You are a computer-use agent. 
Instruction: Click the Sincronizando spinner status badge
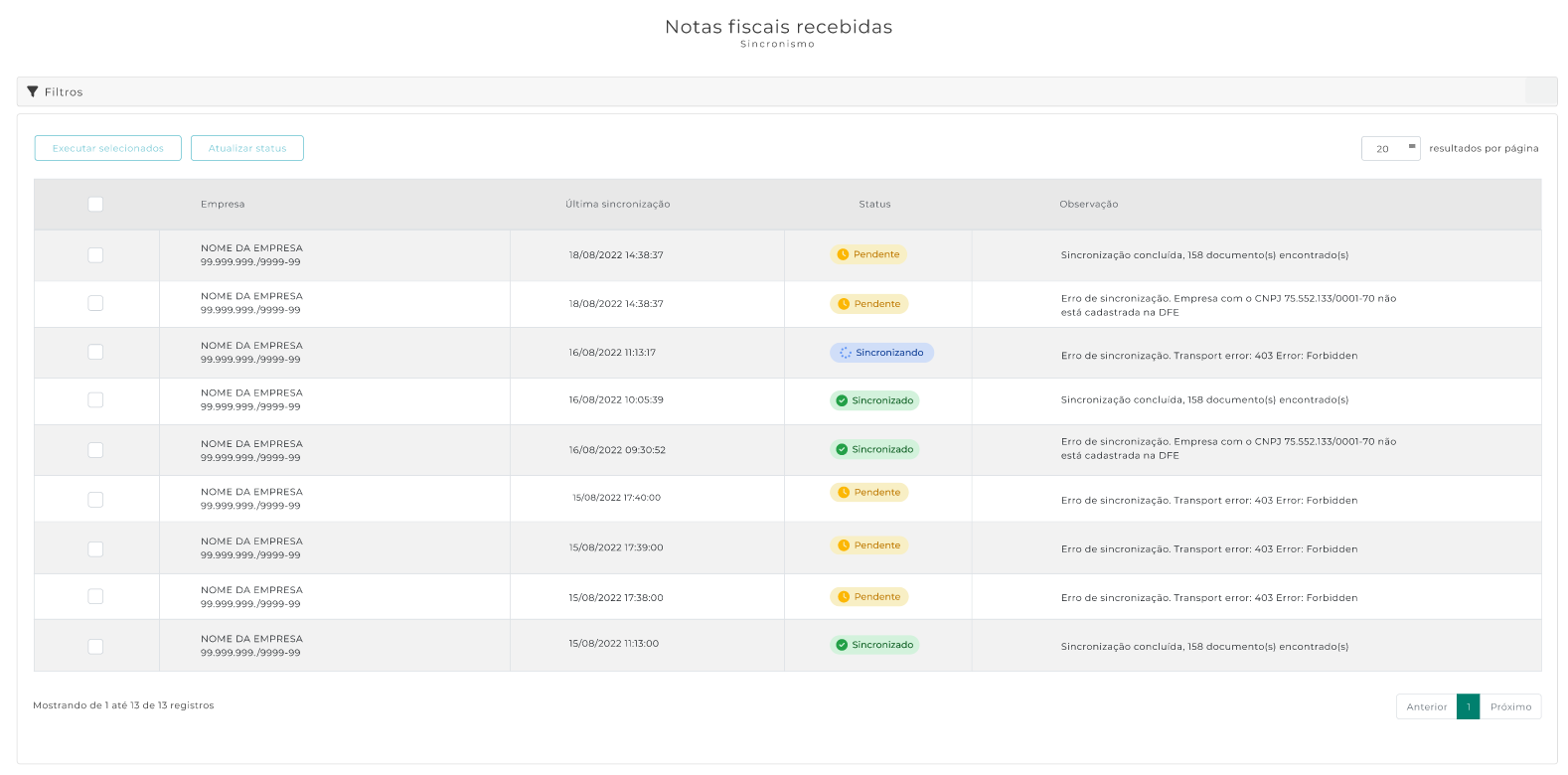point(881,353)
